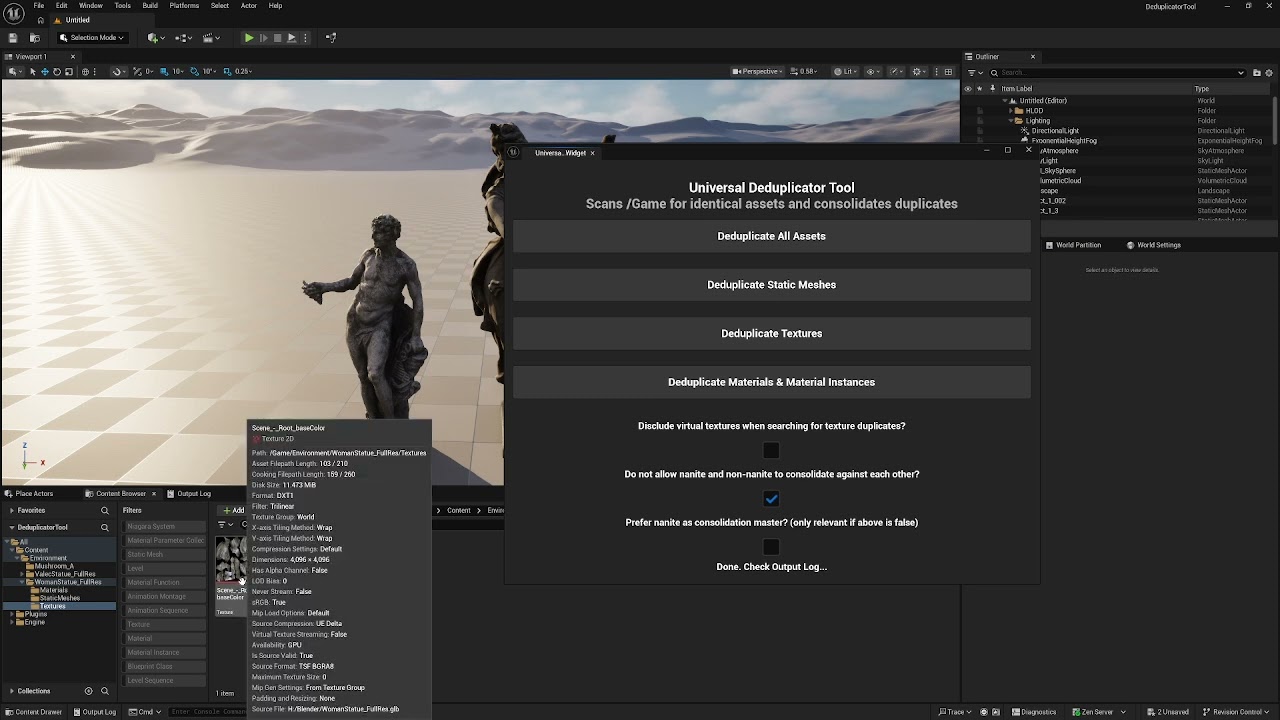1280x720 pixels.
Task: Switch to the World Settings tab
Action: click(1153, 245)
